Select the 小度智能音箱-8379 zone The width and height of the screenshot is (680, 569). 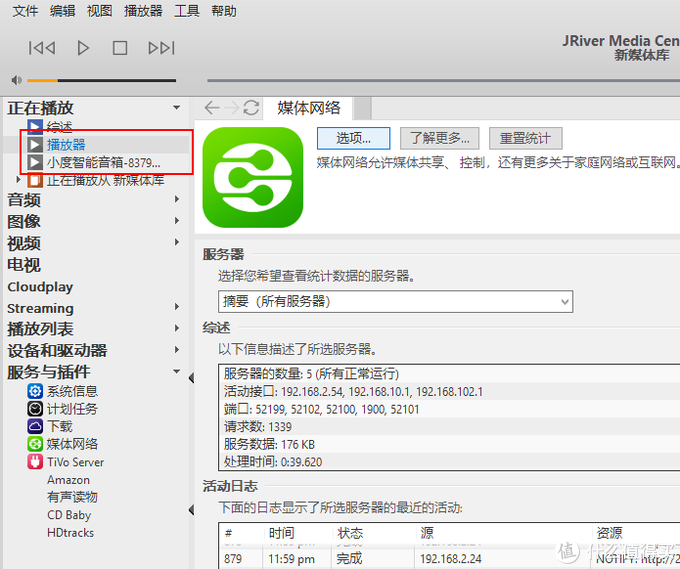pos(104,163)
